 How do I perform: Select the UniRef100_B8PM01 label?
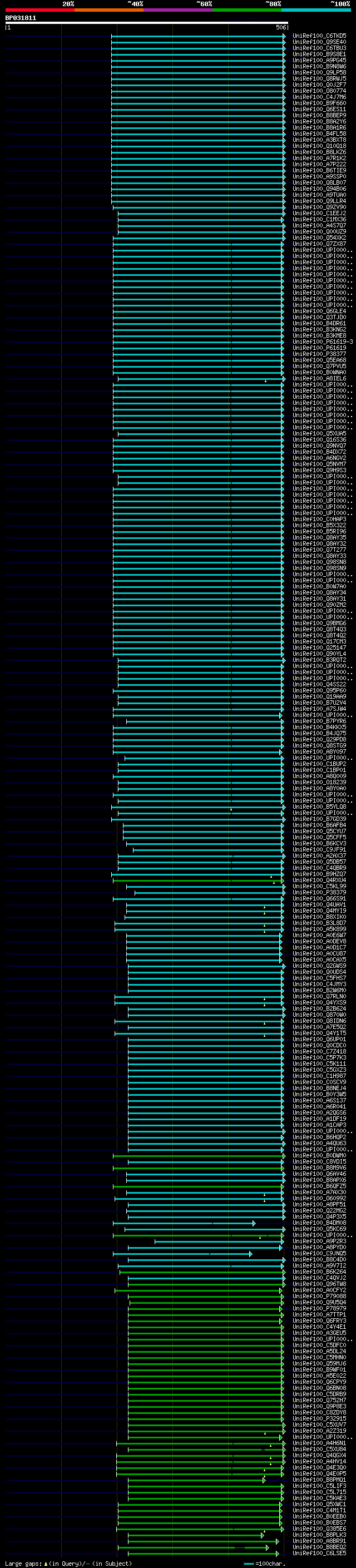tap(319, 1480)
